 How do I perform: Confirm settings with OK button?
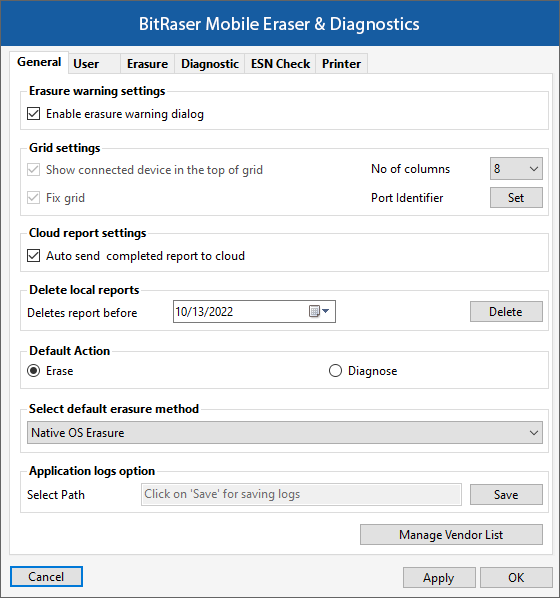click(x=516, y=578)
